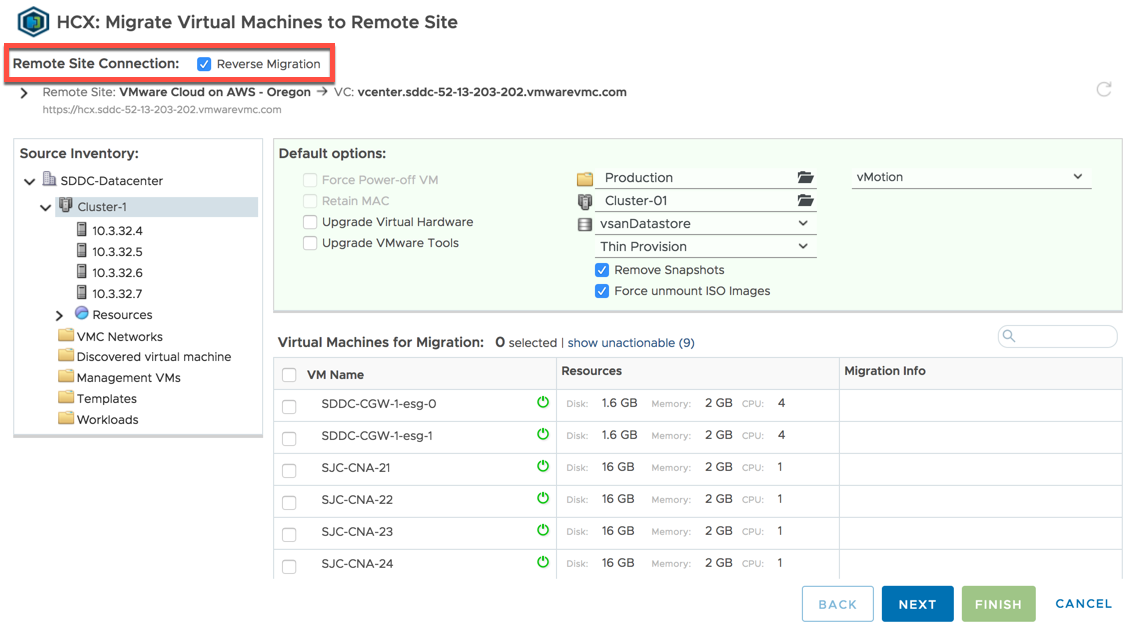Click the Resources pool icon
The width and height of the screenshot is (1137, 630).
82,314
